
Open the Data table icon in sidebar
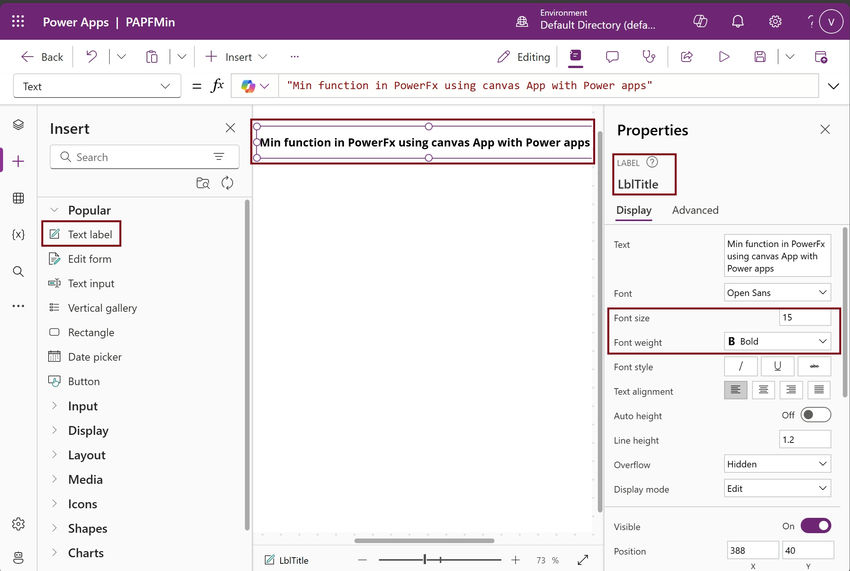point(18,198)
